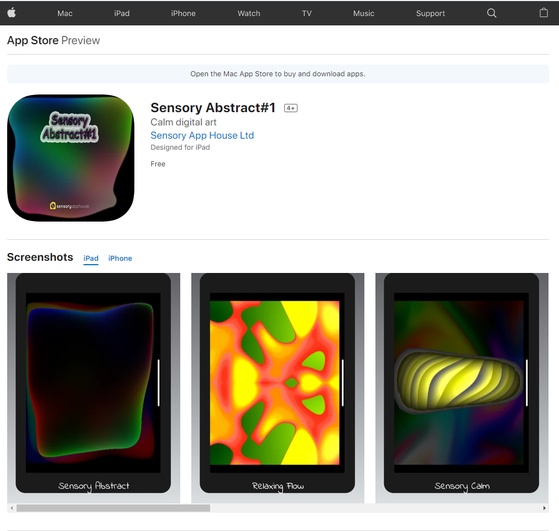Viewport: 559px width, 531px height.
Task: Switch screenshots to the iPhone tab
Action: pos(120,258)
